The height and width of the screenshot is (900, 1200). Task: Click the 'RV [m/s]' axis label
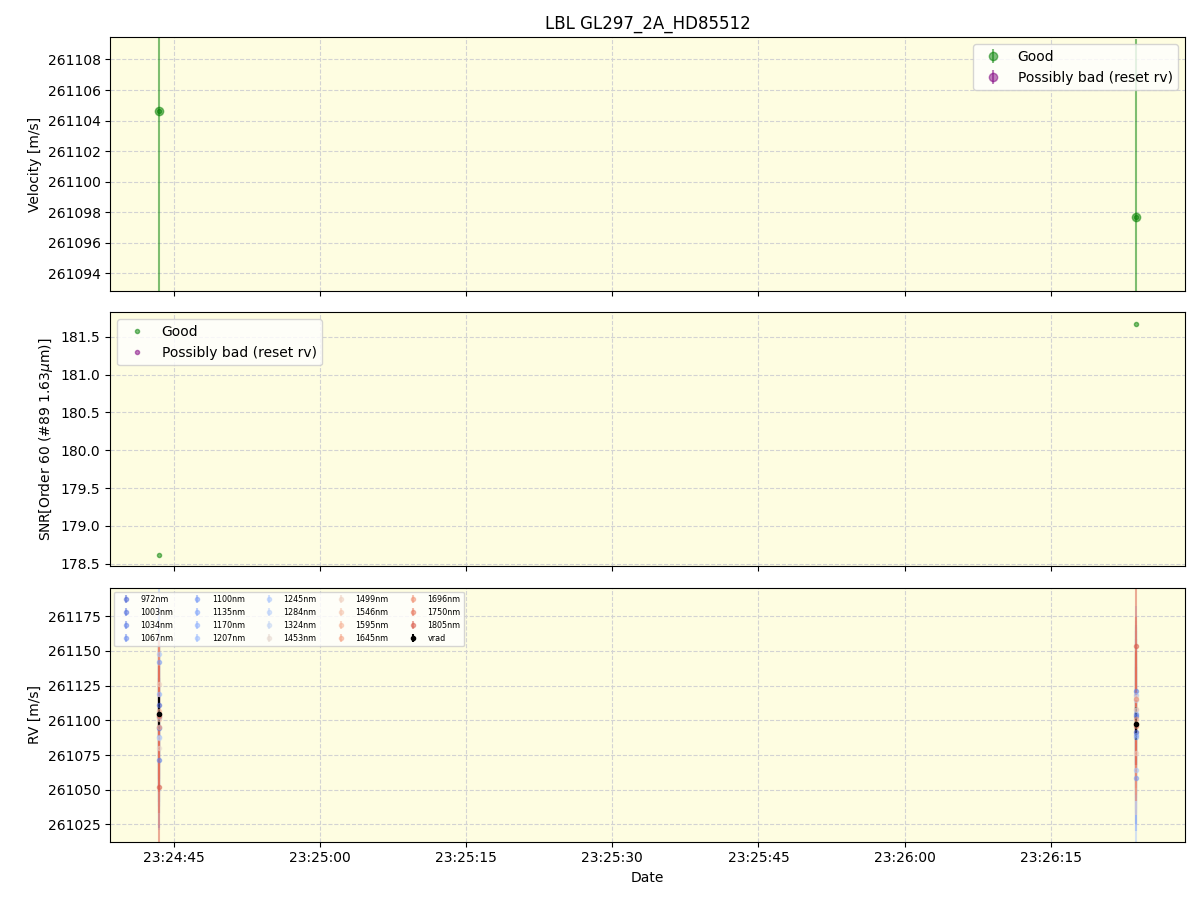click(34, 715)
